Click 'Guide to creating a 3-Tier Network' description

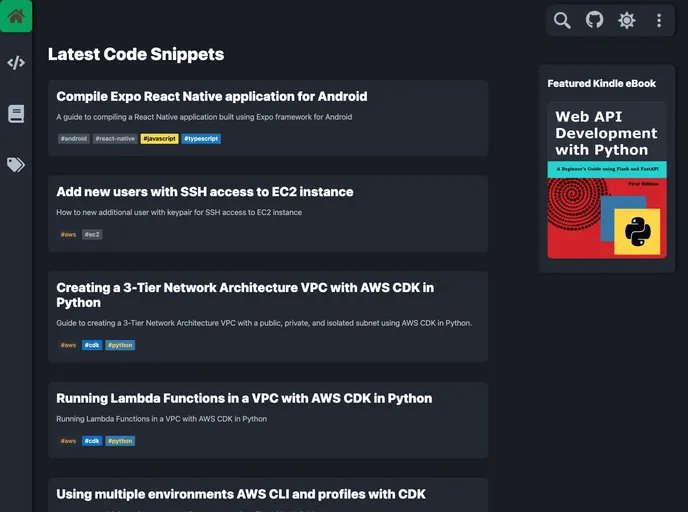pos(264,323)
